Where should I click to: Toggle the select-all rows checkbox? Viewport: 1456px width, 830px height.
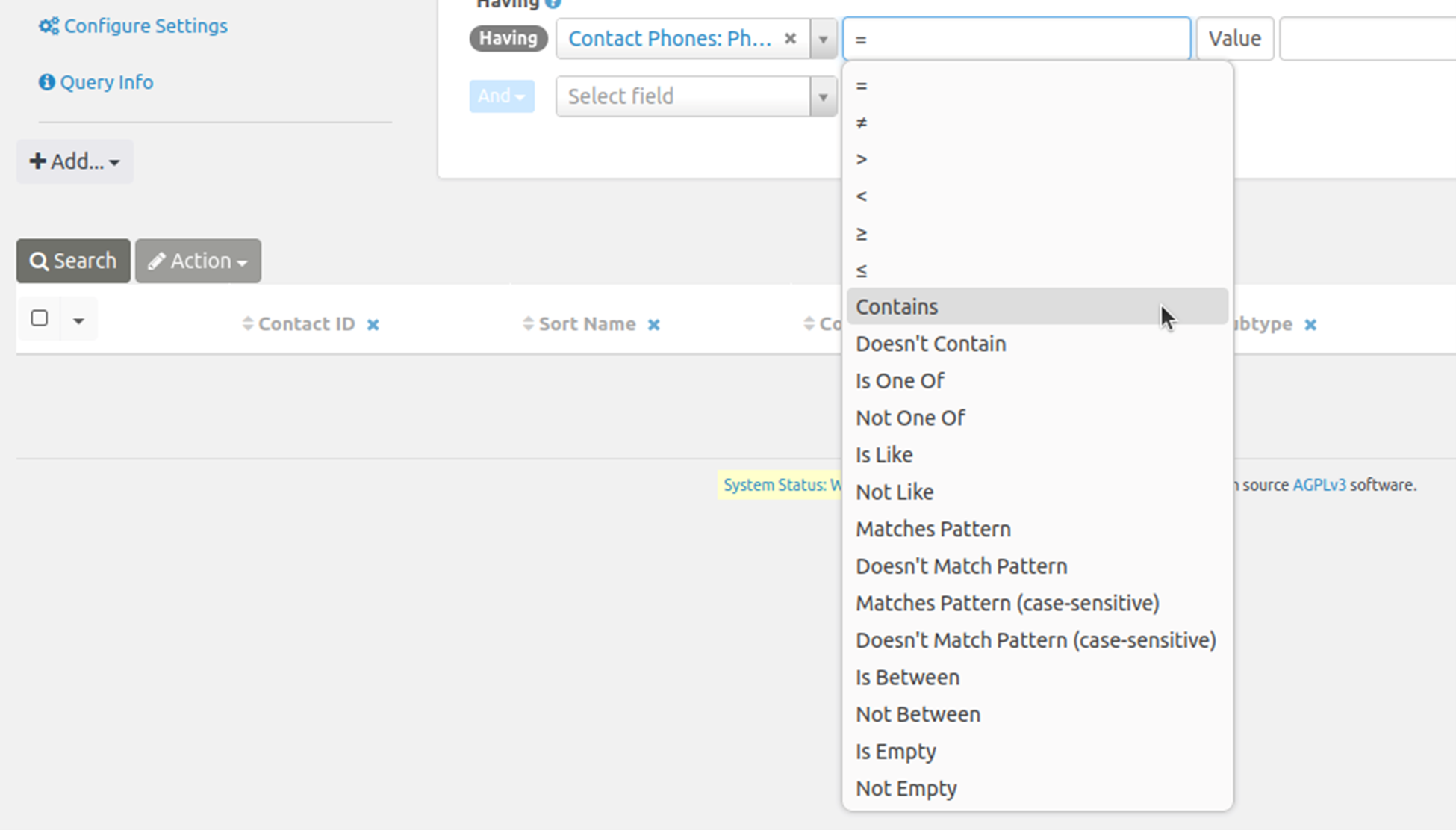[x=40, y=318]
